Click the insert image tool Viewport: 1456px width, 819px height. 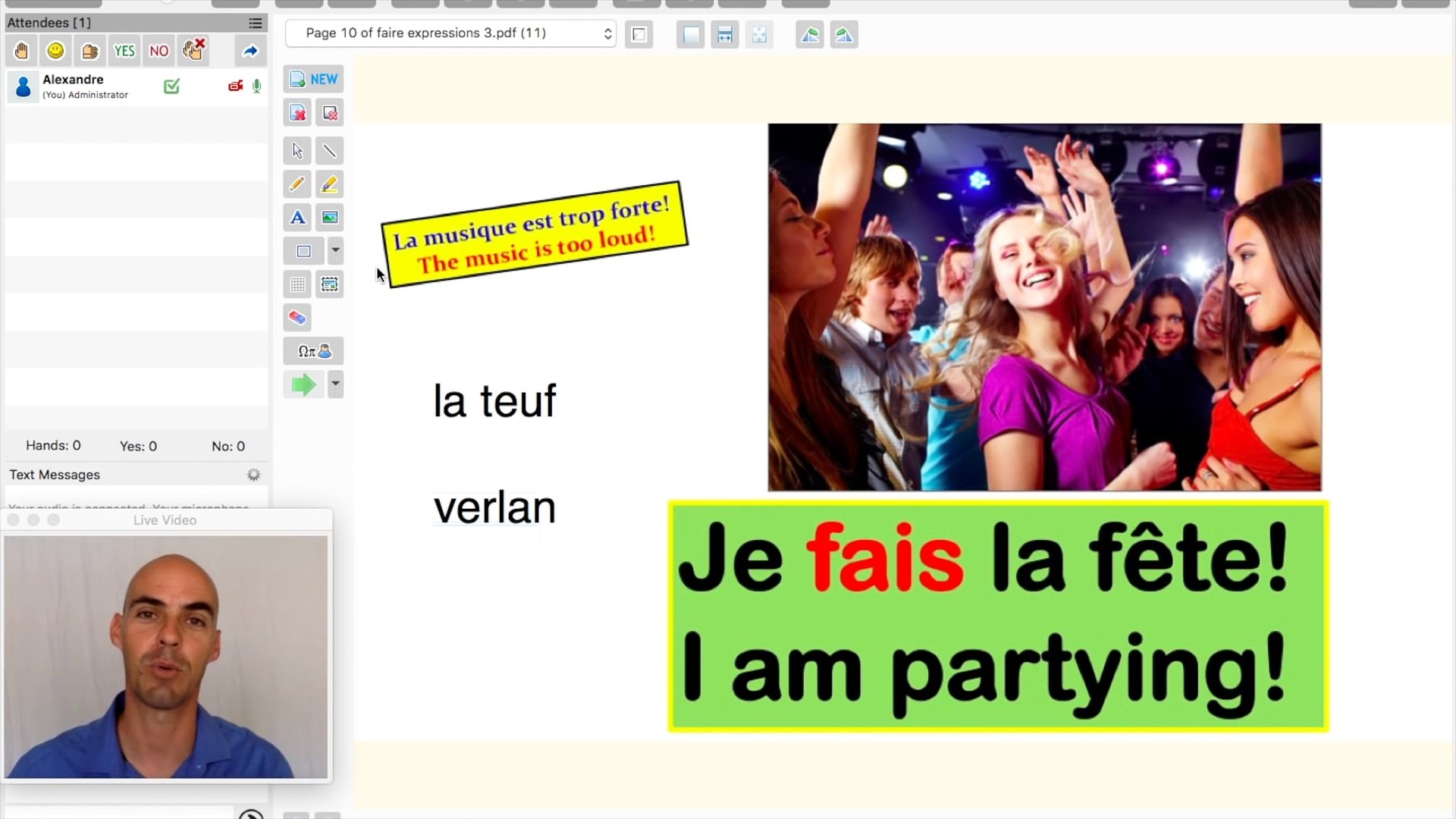pos(330,218)
